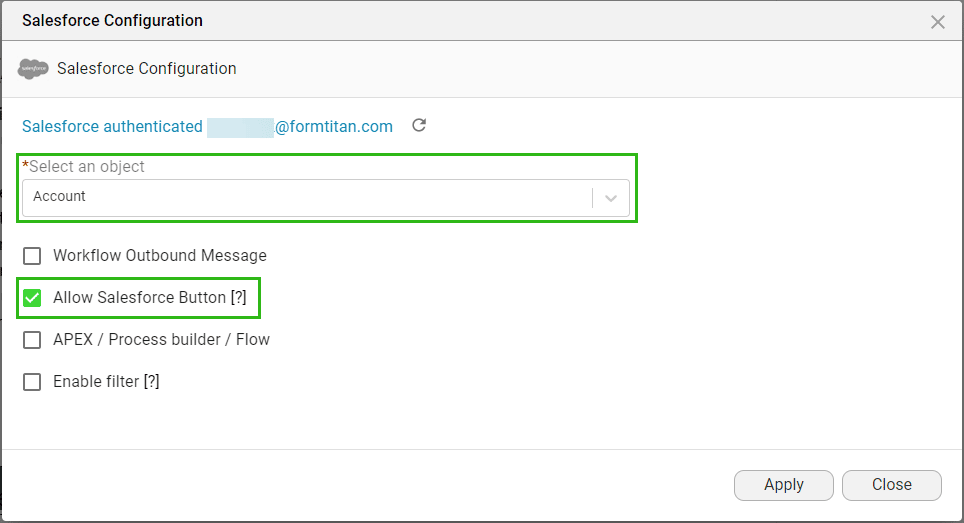Enable the Workflow Outbound Message checkbox
Viewport: 964px width, 523px height.
[33, 256]
